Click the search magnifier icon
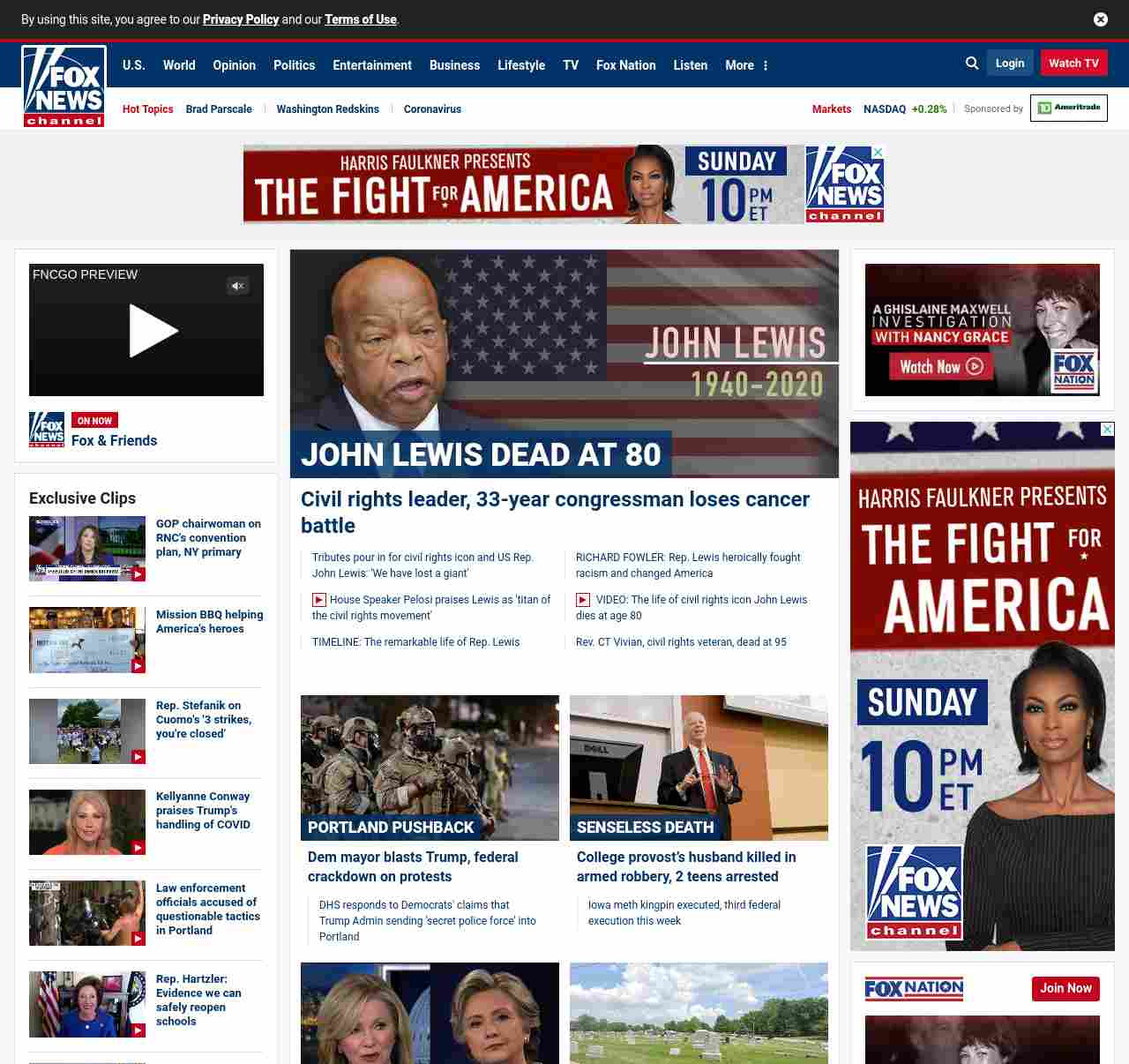Screen dimensions: 1129x1064 pyautogui.click(x=972, y=64)
